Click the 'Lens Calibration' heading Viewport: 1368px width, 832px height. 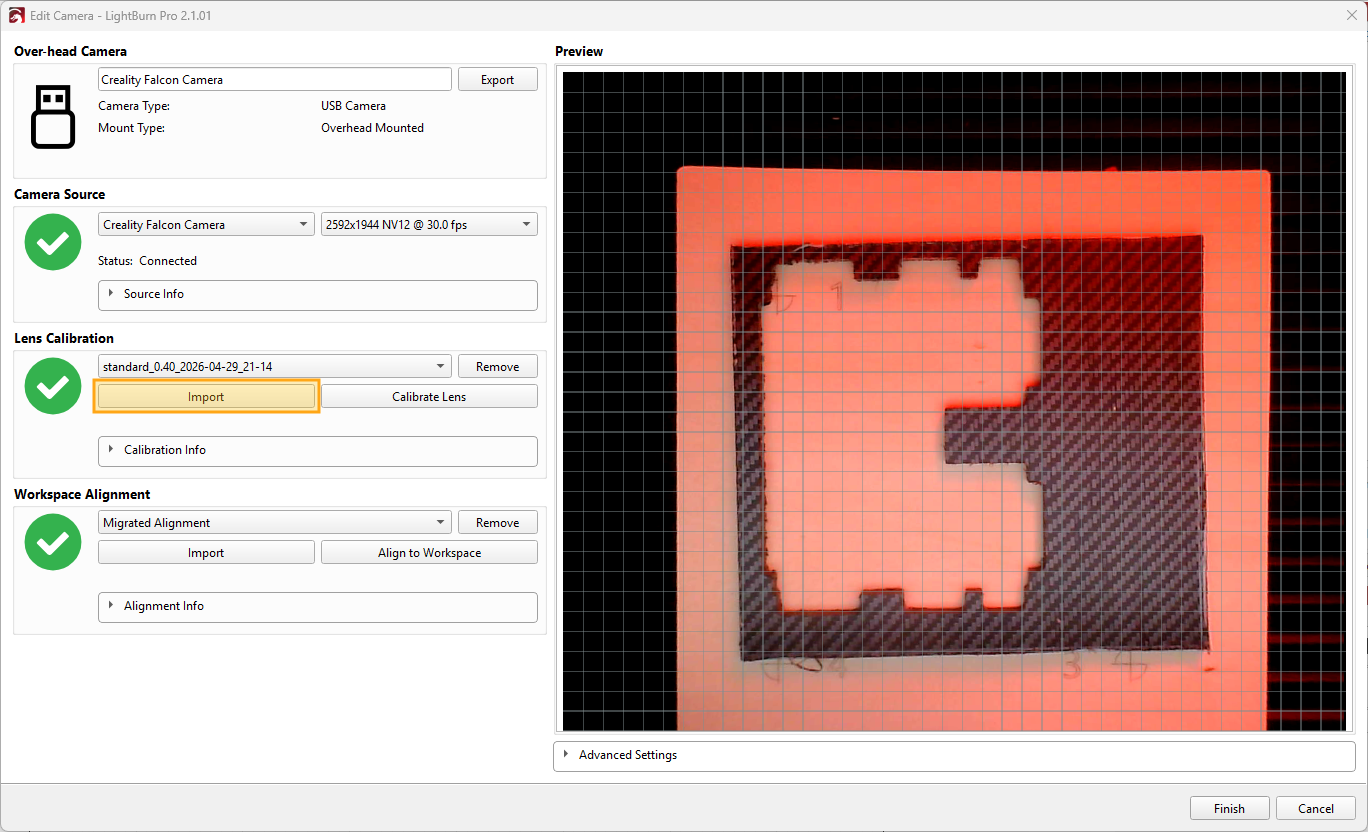tap(64, 339)
